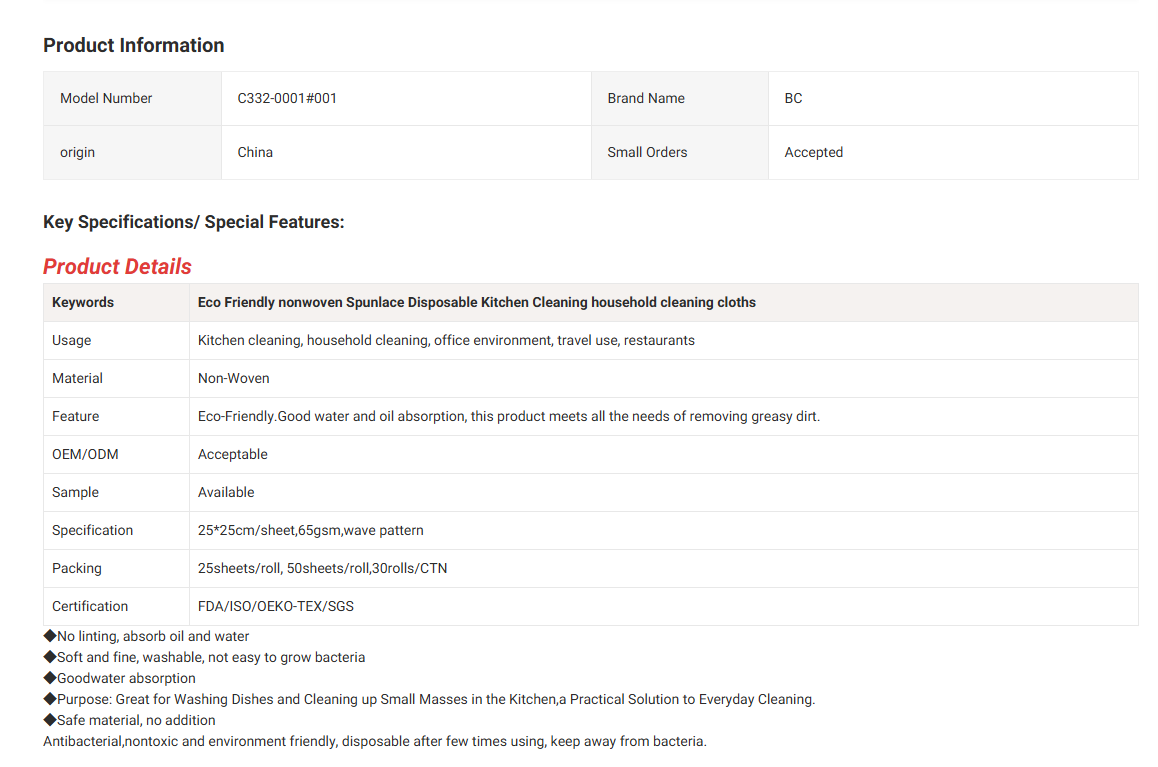Click the Sample Available value

coord(226,492)
